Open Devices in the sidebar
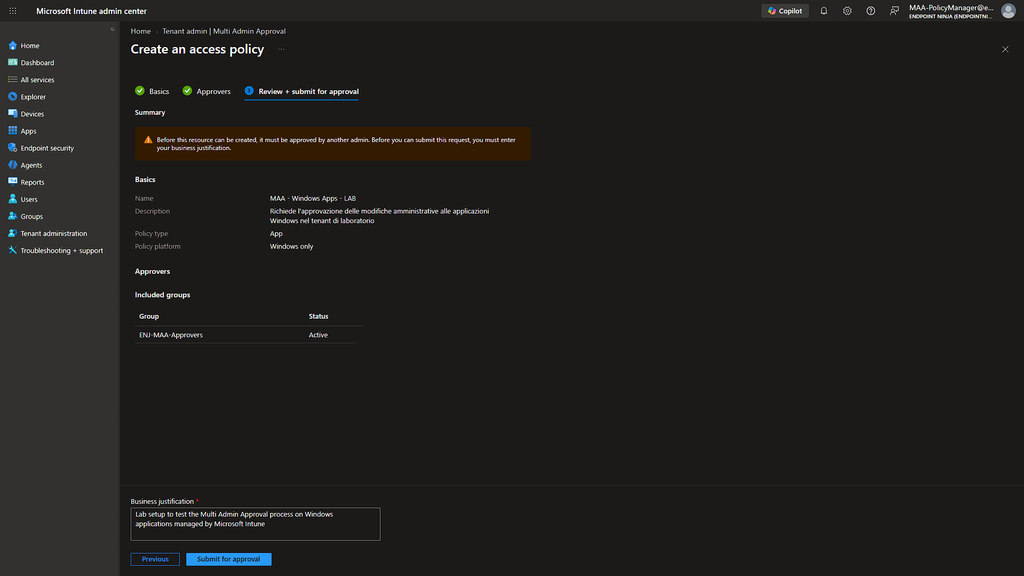The image size is (1024, 576). [32, 114]
